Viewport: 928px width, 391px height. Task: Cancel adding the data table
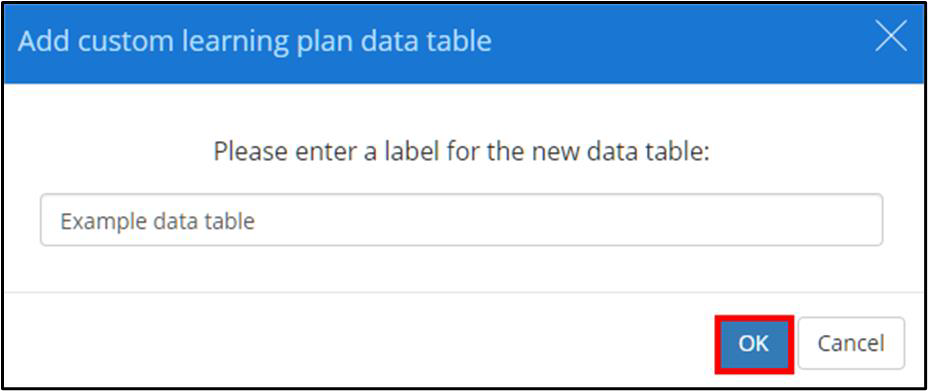coord(850,343)
